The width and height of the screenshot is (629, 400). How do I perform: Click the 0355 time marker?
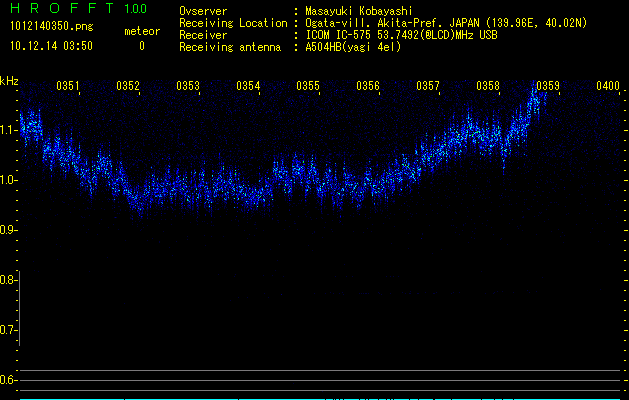(308, 87)
